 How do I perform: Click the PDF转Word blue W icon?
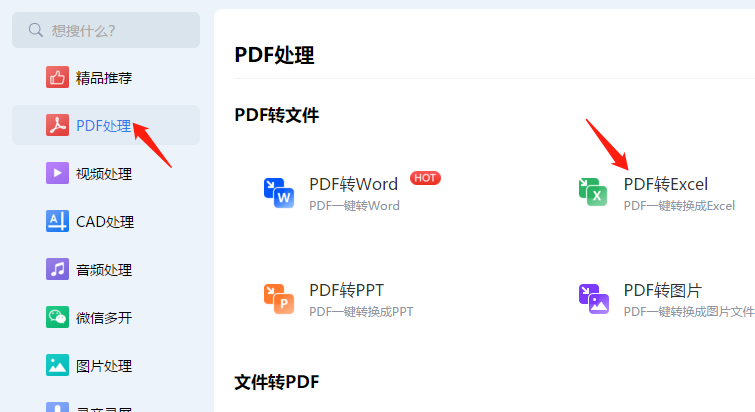tap(279, 193)
